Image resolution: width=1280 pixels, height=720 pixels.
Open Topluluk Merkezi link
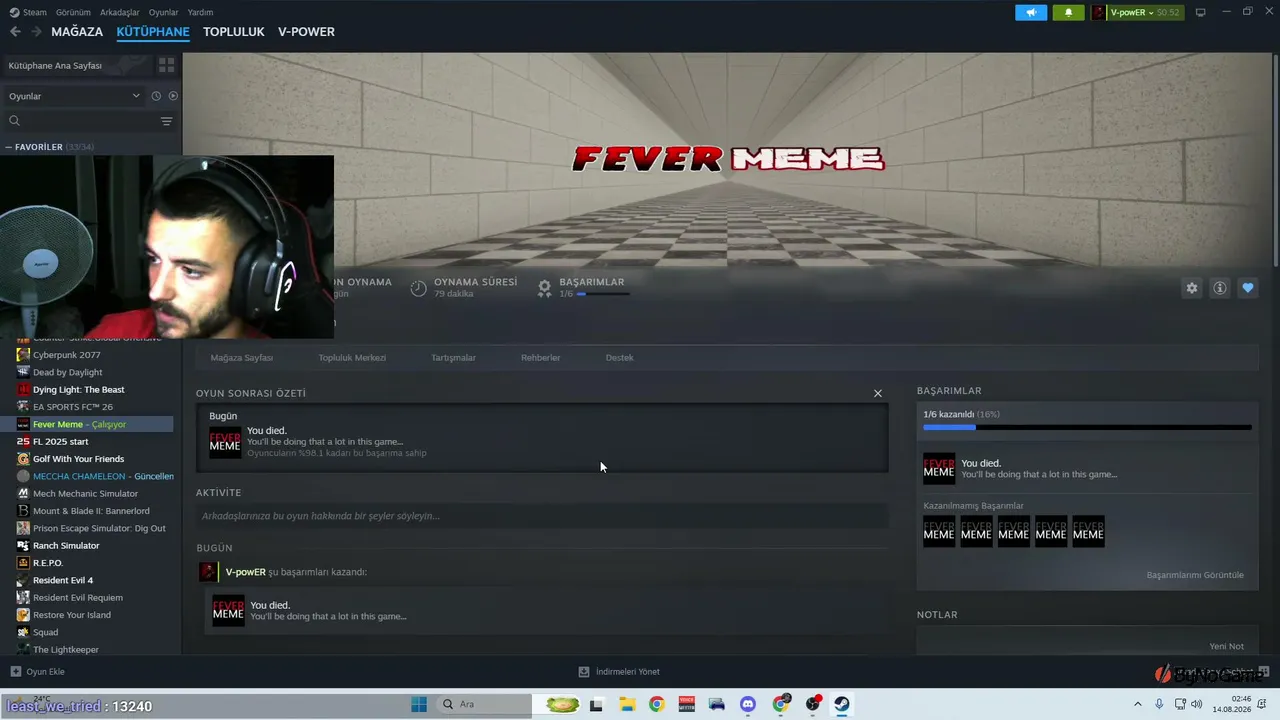pyautogui.click(x=352, y=358)
